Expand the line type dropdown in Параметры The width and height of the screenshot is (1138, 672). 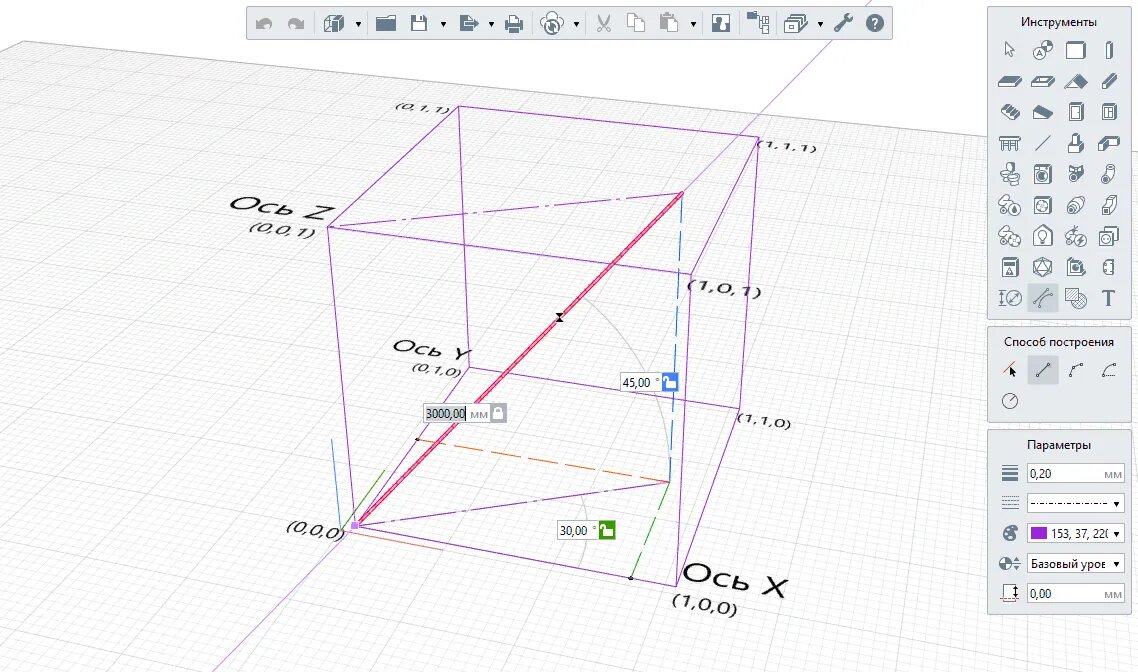[1076, 503]
